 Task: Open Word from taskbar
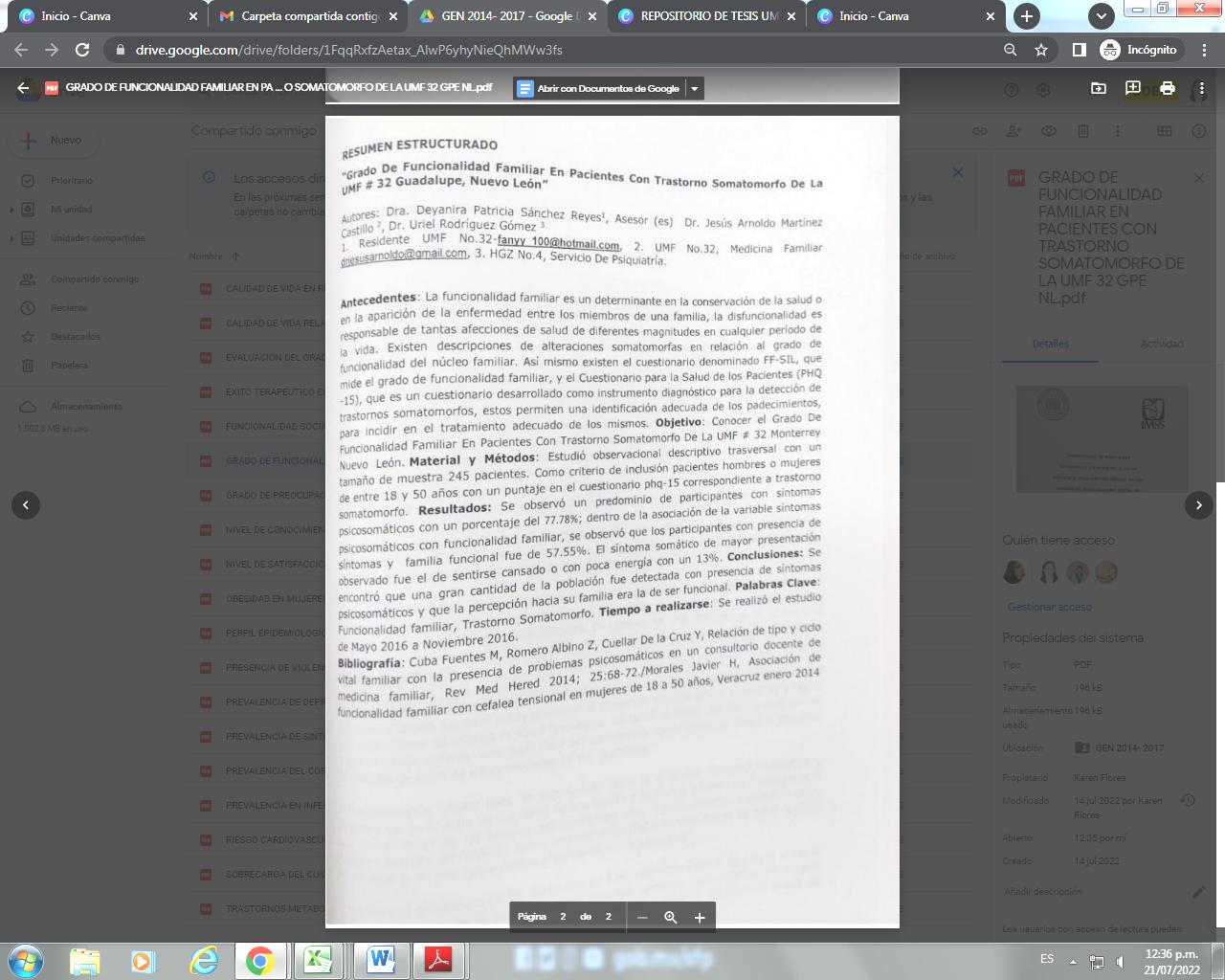(381, 960)
